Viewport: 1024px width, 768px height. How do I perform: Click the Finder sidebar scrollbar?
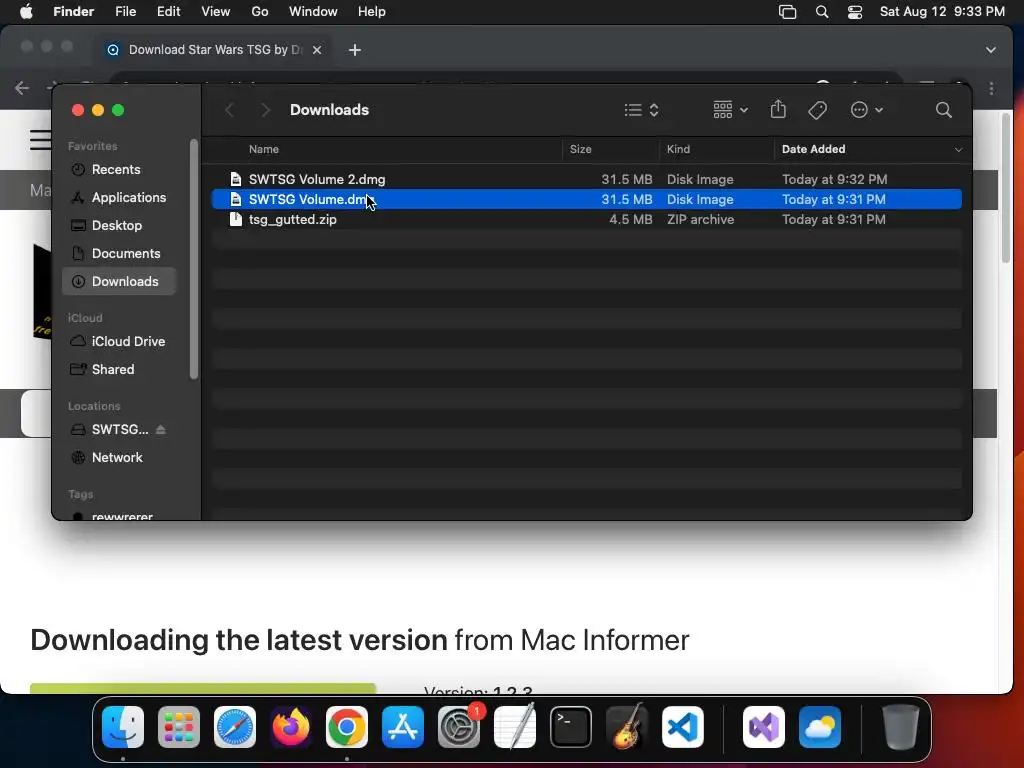(193, 259)
